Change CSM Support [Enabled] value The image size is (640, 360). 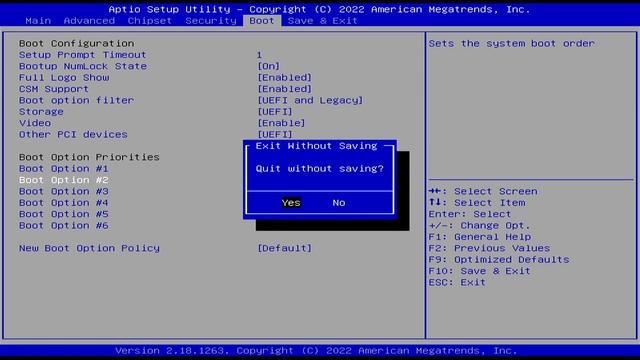tap(284, 89)
